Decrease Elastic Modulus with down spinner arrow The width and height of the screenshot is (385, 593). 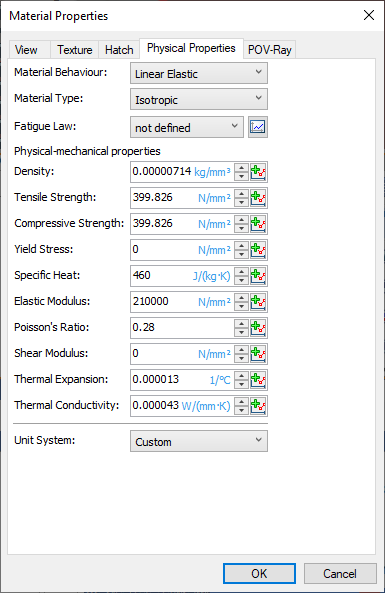(241, 306)
